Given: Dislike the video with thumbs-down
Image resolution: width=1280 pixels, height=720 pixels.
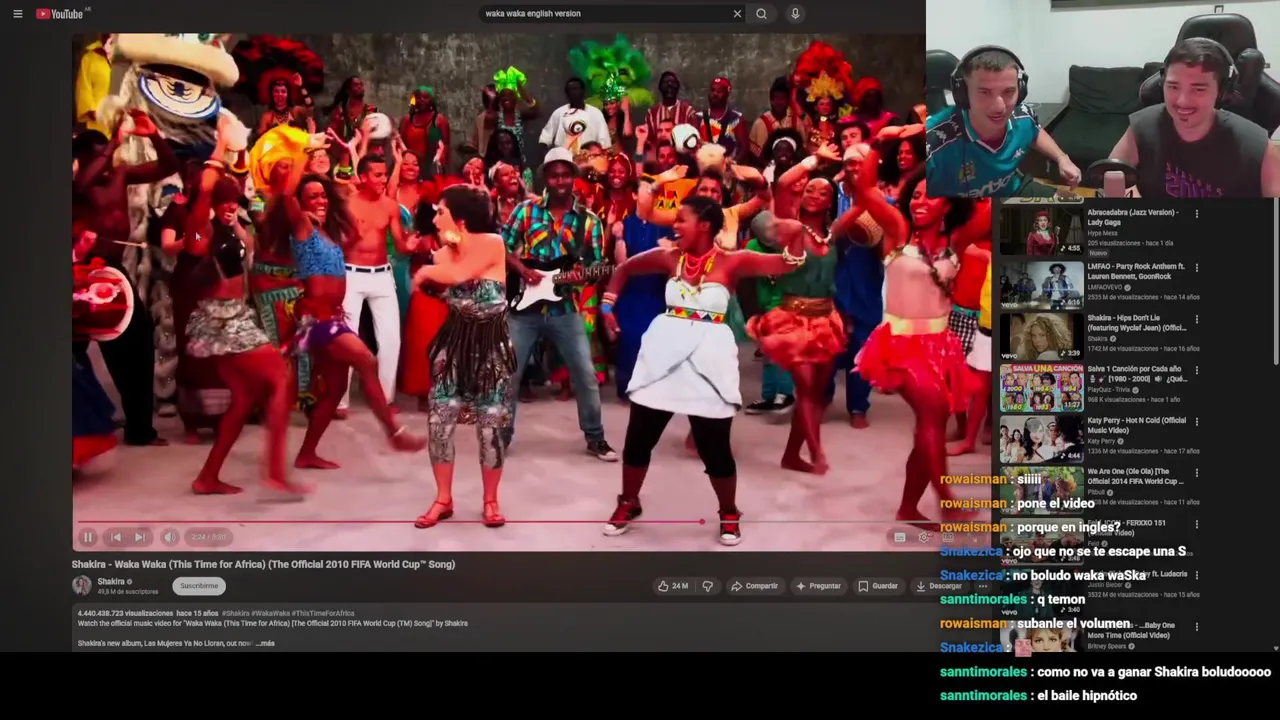Looking at the screenshot, I should [707, 586].
